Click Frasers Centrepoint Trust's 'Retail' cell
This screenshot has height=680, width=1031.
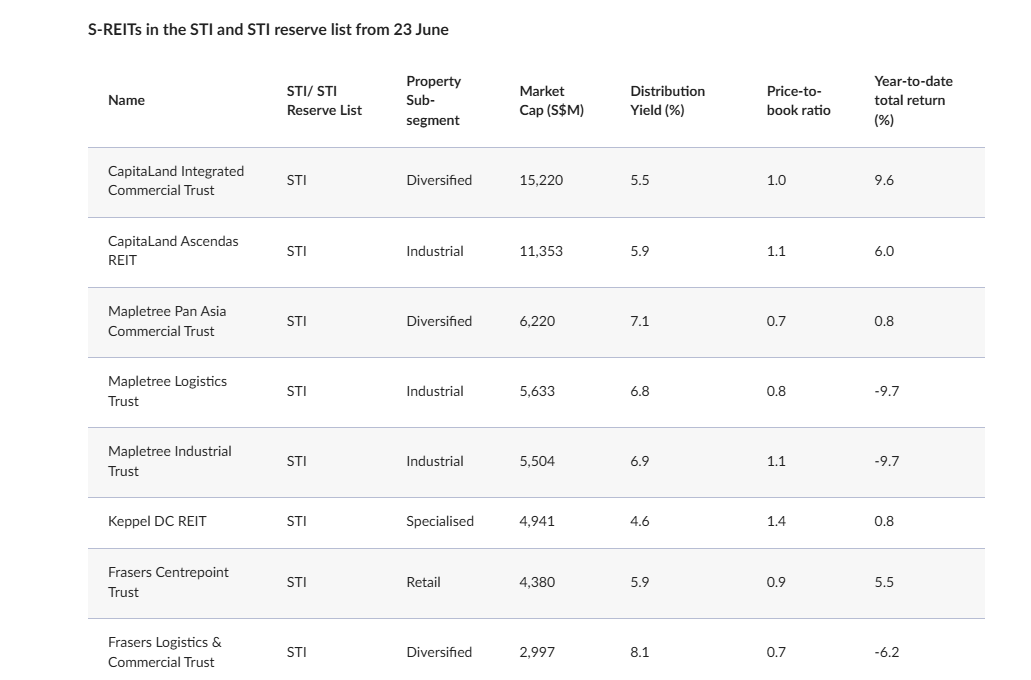point(423,582)
